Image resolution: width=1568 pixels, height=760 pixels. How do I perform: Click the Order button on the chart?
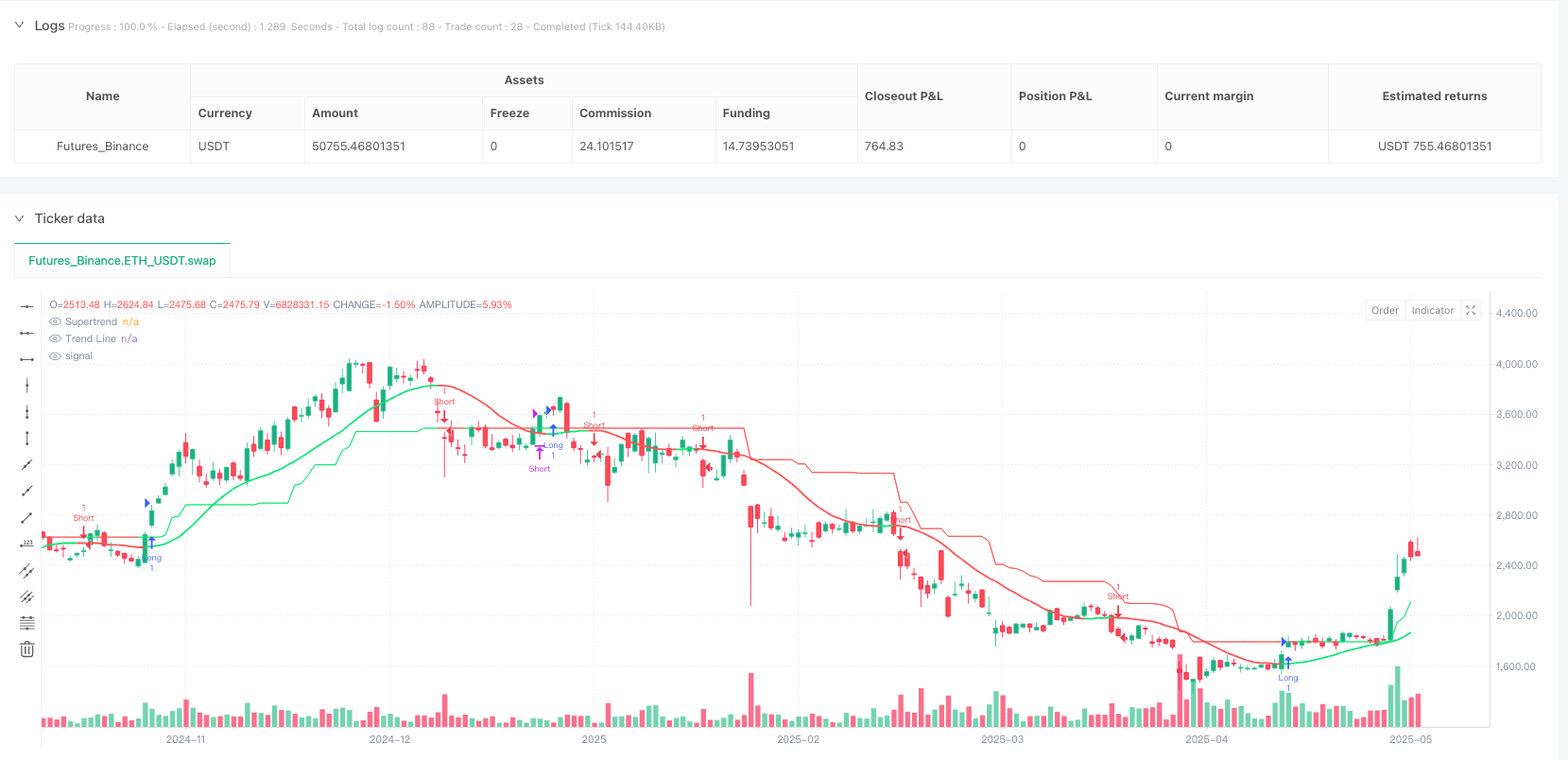1385,310
